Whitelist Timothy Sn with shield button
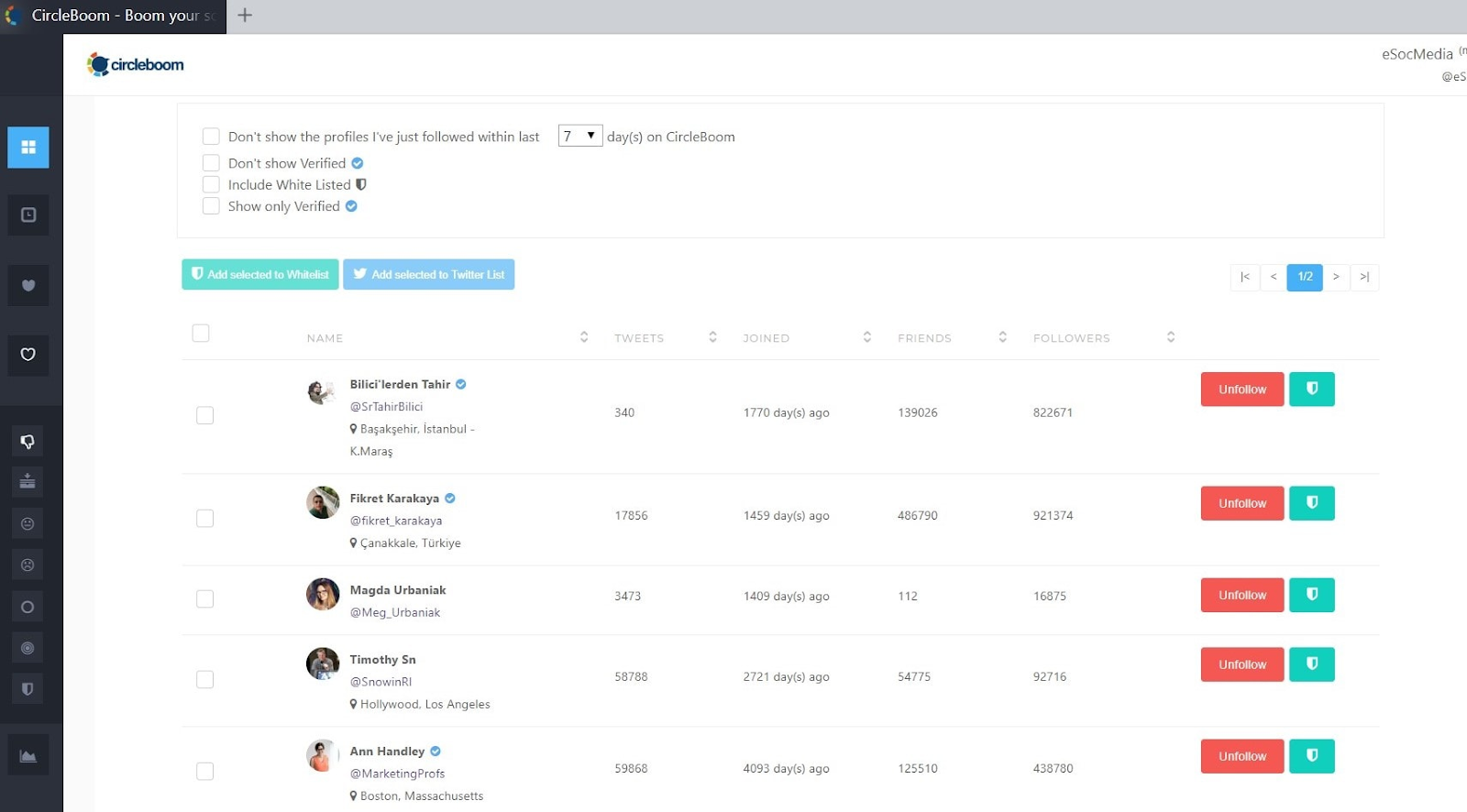1467x812 pixels. [x=1312, y=664]
